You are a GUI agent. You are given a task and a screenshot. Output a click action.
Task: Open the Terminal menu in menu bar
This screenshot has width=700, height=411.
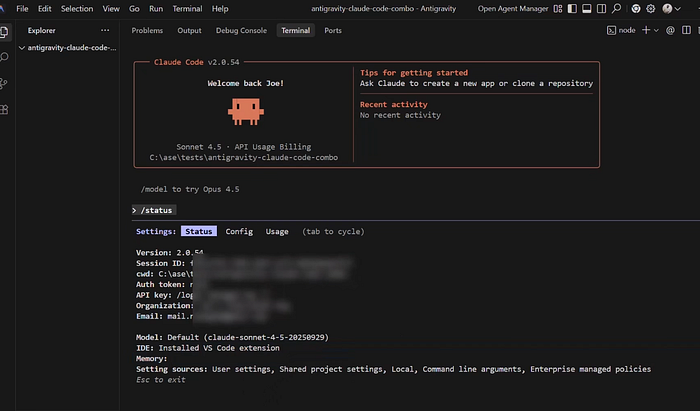(x=187, y=8)
